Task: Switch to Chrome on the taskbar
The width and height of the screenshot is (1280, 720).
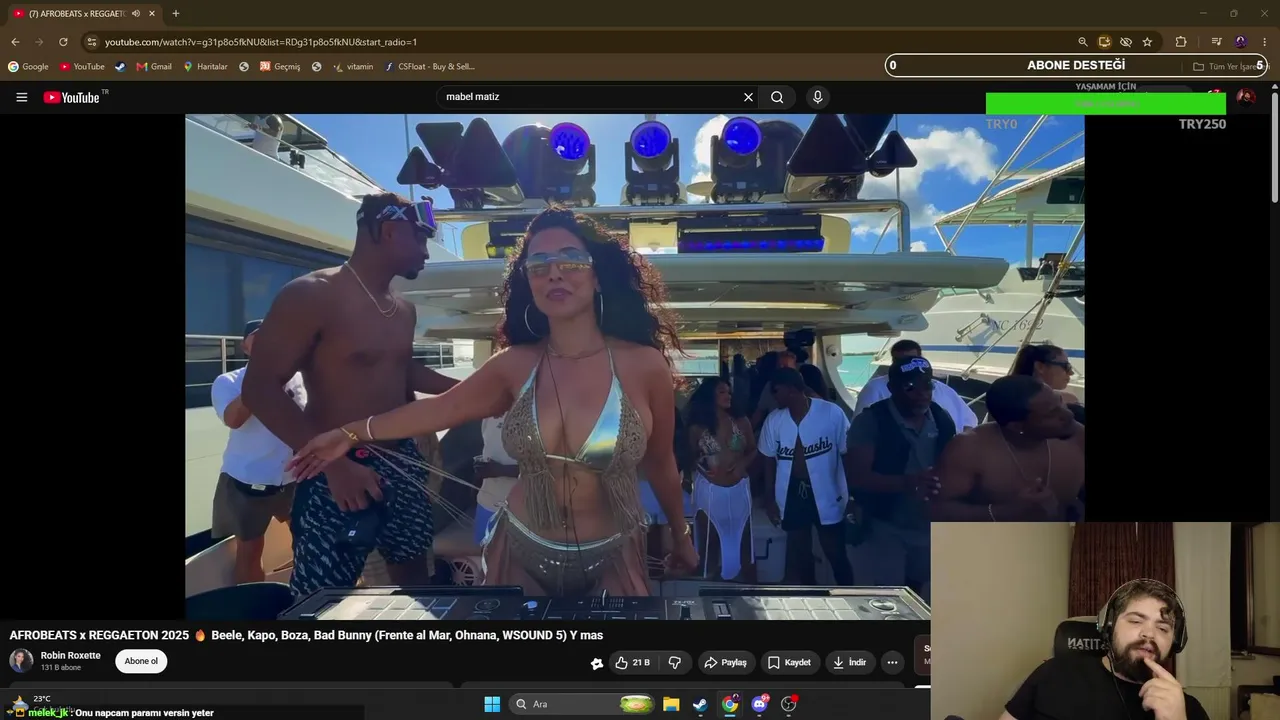Action: 730,704
